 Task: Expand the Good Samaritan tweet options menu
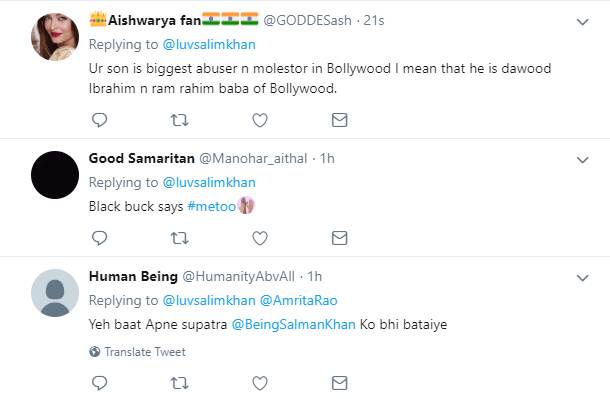click(x=582, y=159)
